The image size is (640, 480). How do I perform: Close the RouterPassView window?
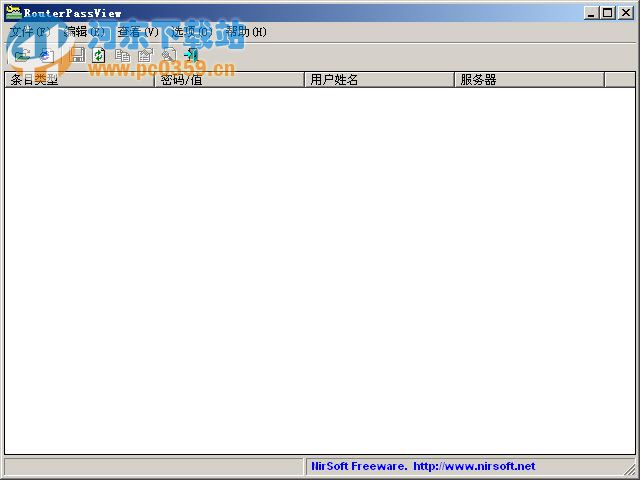[x=626, y=13]
